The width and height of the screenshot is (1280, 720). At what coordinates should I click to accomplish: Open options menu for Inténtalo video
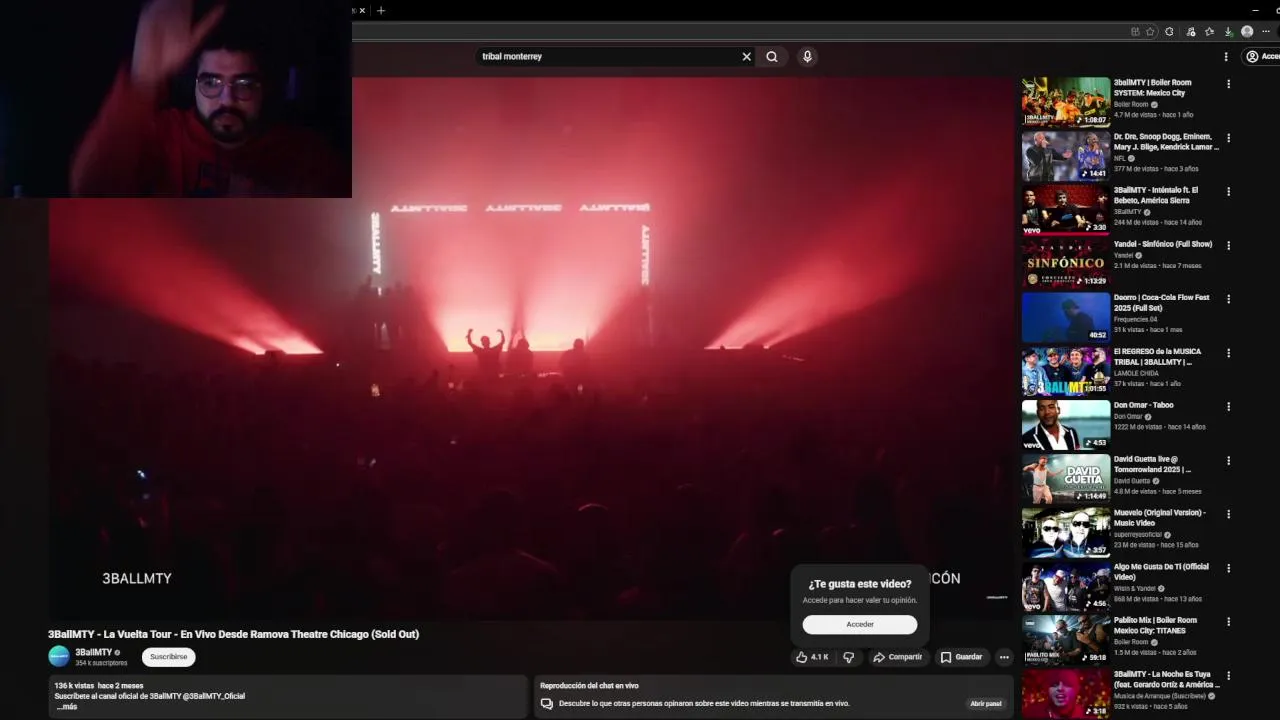(1228, 191)
